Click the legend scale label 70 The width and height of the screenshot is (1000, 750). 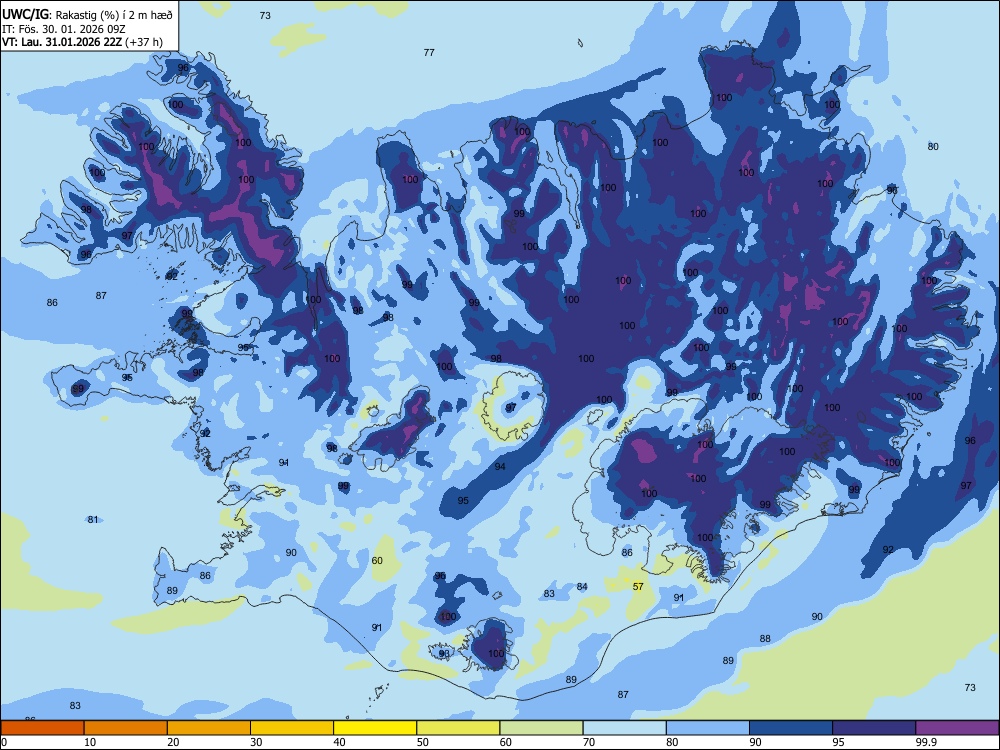pos(589,742)
